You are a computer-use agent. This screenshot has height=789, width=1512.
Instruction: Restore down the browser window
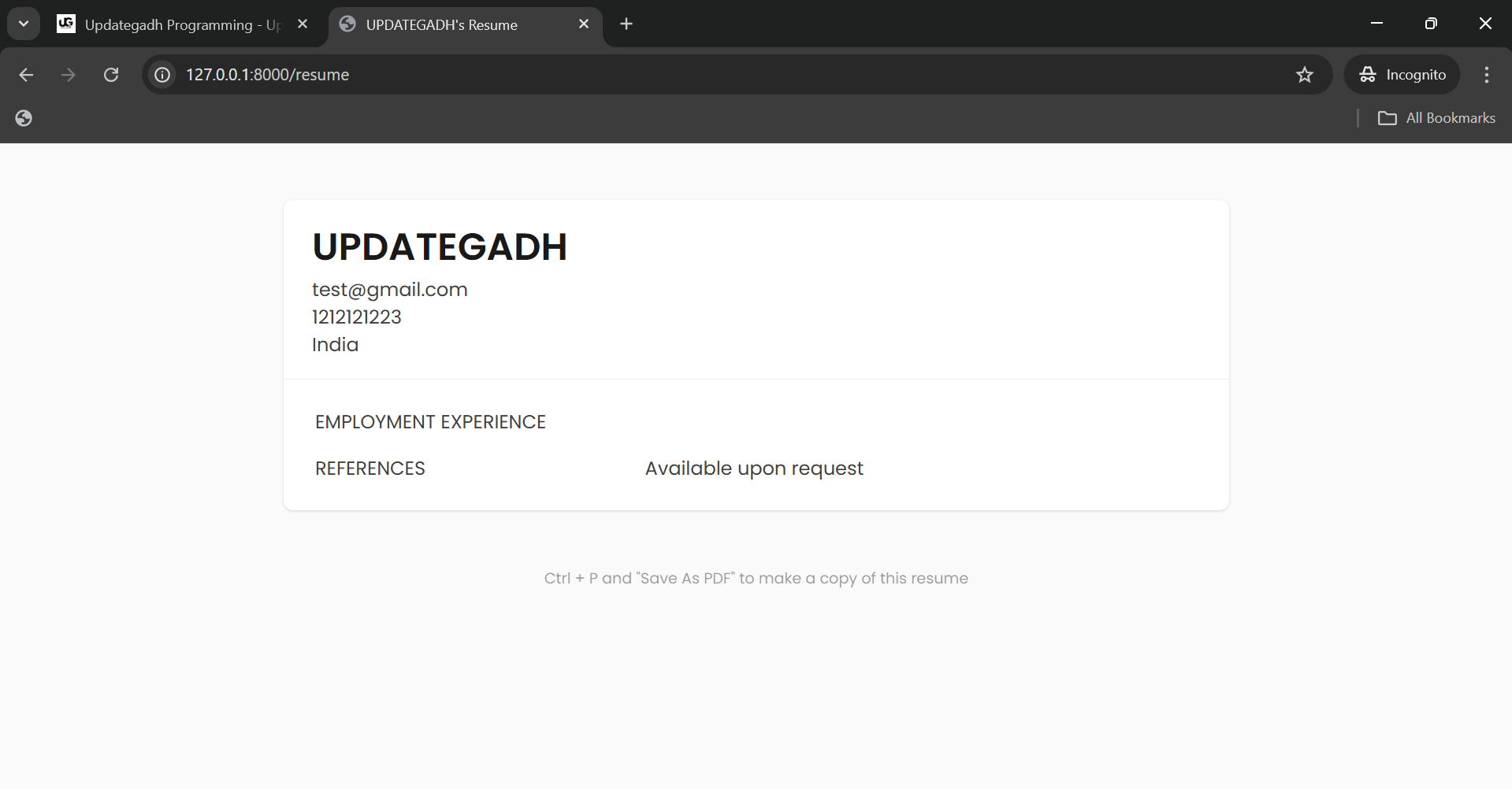[1431, 24]
